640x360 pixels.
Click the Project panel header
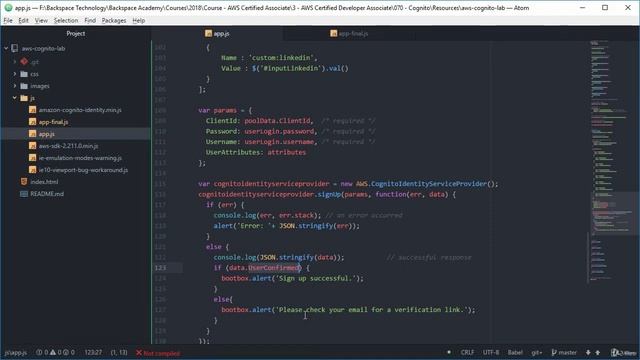click(x=76, y=33)
